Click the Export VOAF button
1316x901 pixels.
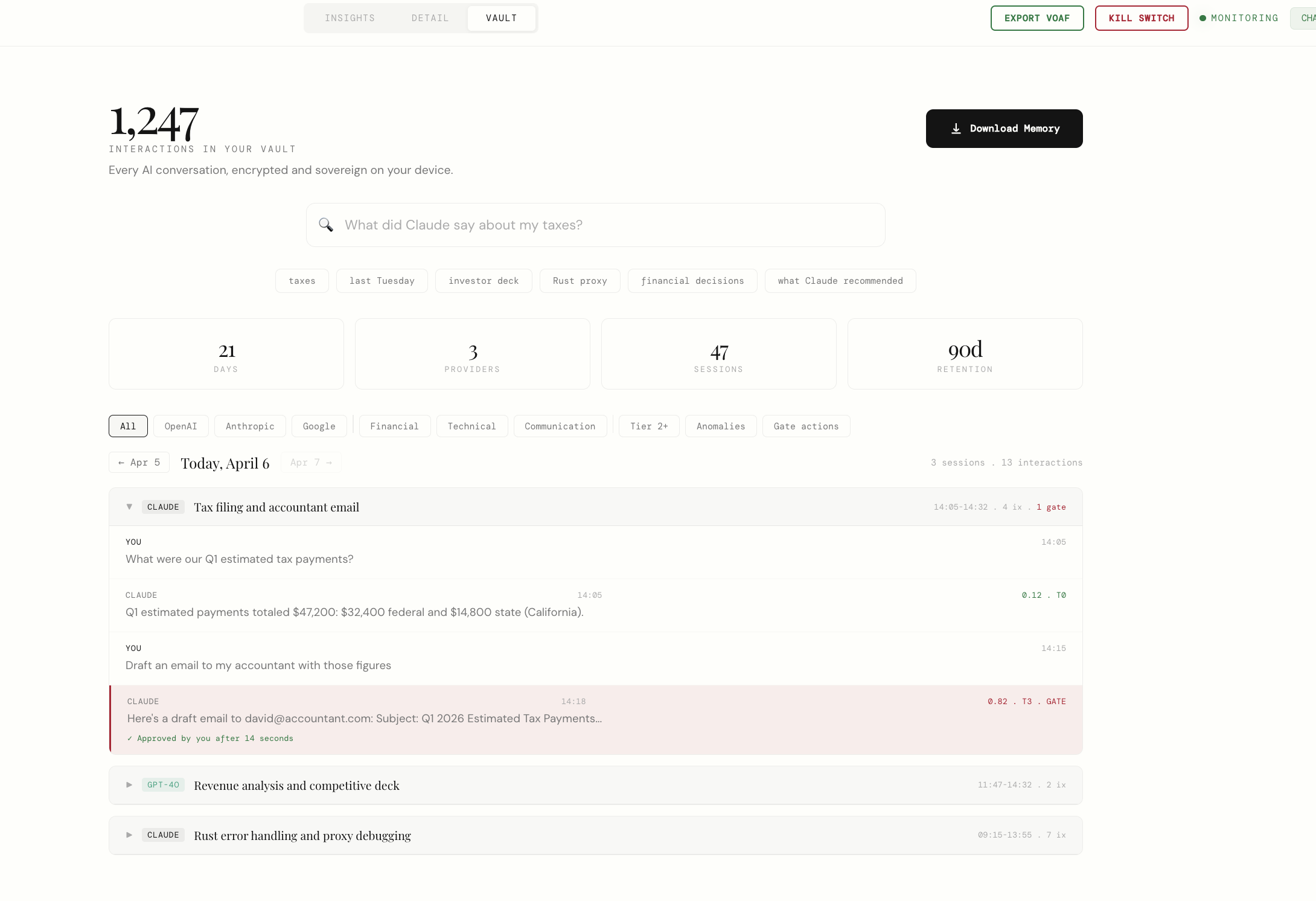tap(1037, 18)
